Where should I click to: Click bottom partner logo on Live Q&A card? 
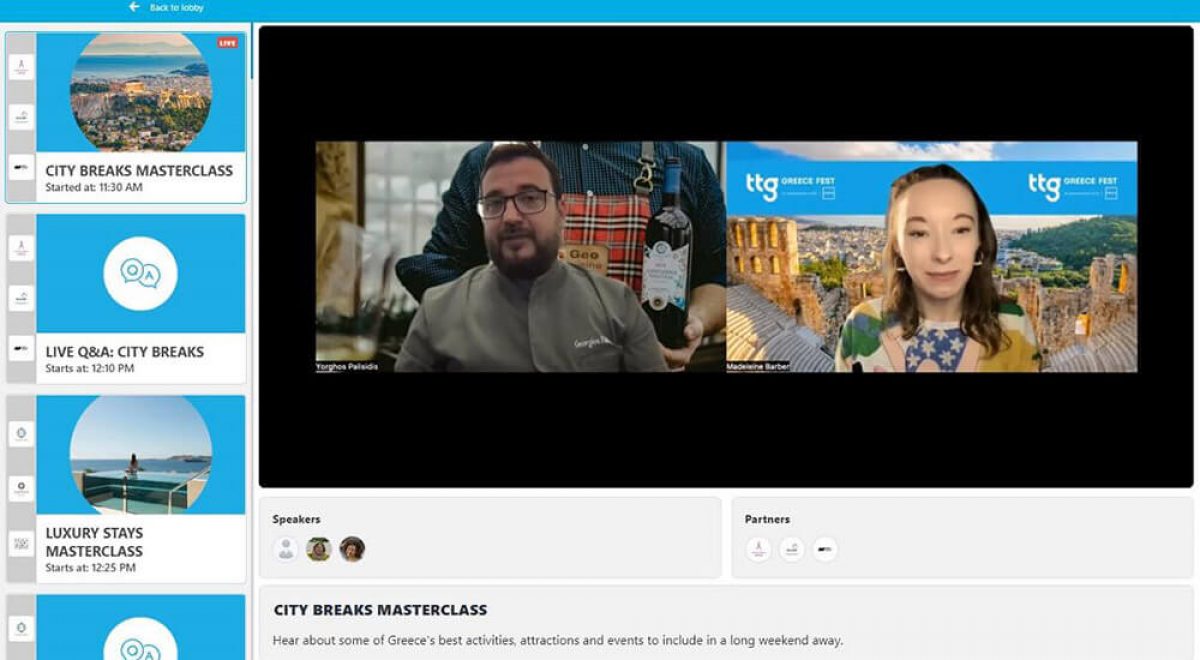click(x=21, y=348)
